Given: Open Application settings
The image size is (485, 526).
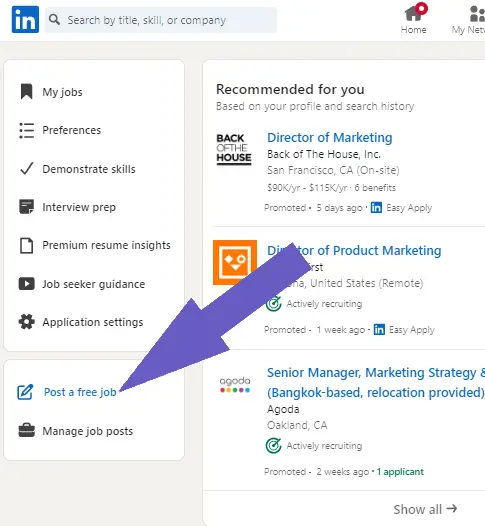Looking at the screenshot, I should coord(93,322).
